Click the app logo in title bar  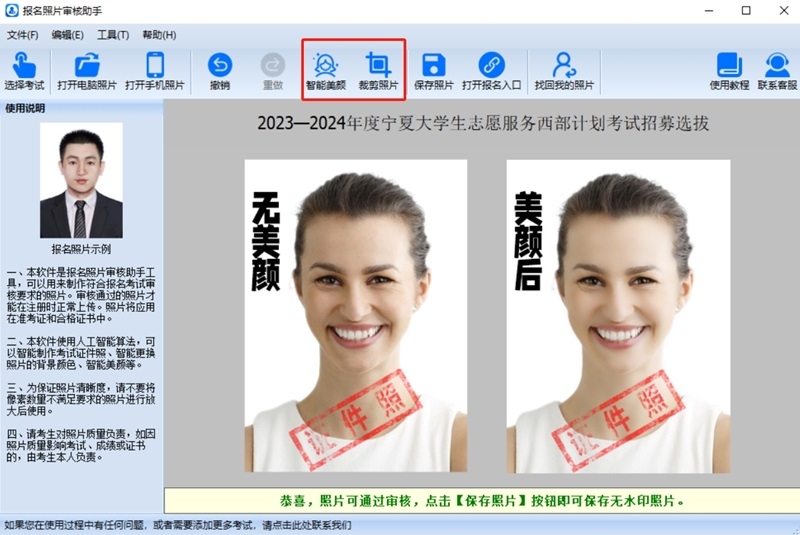click(x=11, y=11)
